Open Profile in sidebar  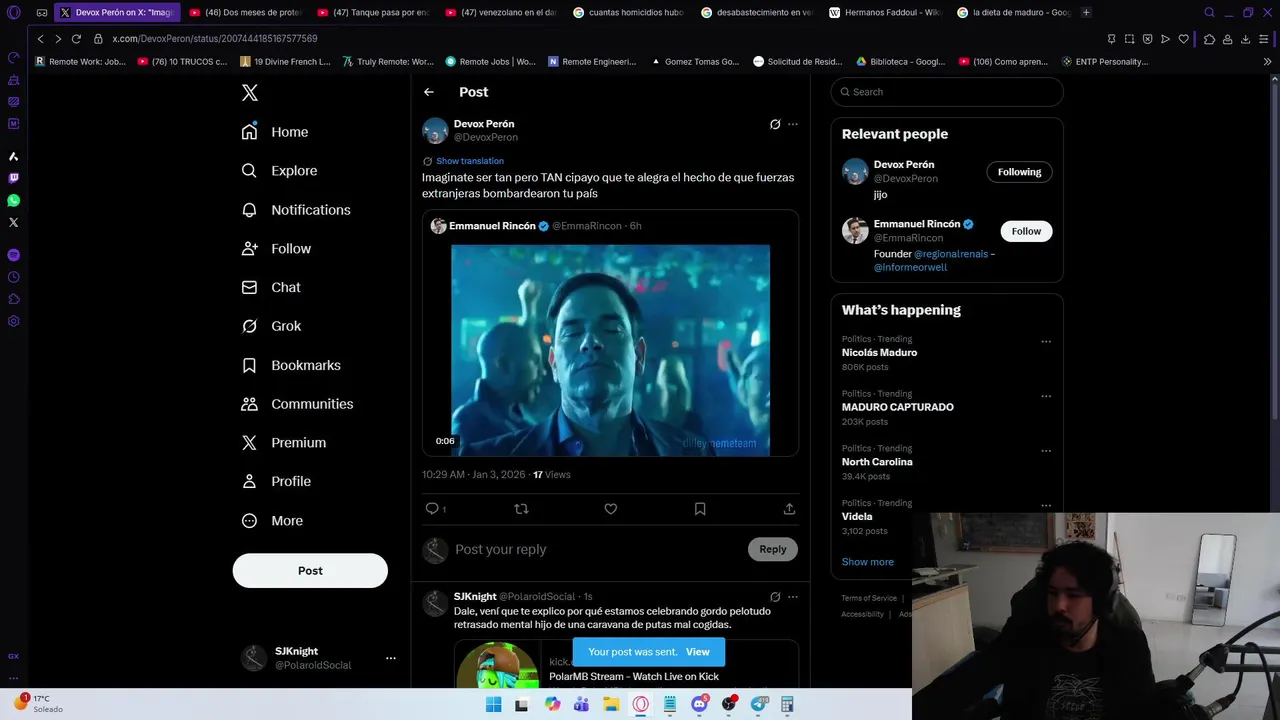[x=276, y=481]
